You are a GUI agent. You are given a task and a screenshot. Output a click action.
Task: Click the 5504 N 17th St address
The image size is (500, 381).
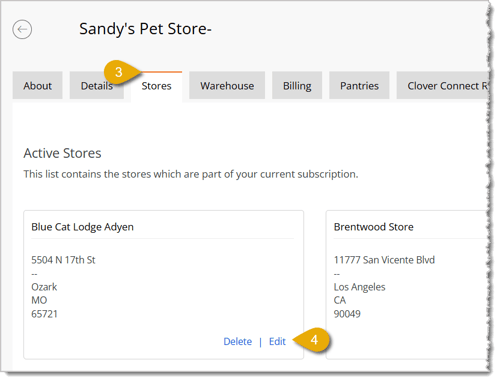point(63,260)
